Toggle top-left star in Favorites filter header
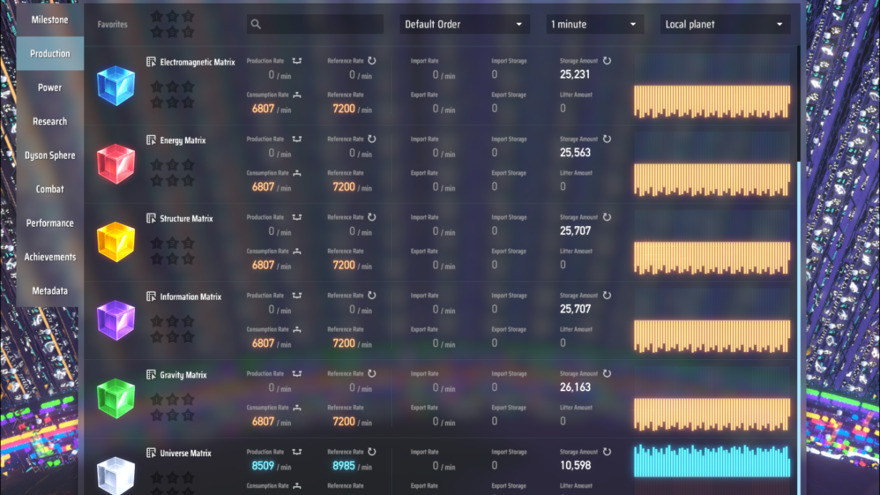This screenshot has height=495, width=880. click(156, 17)
